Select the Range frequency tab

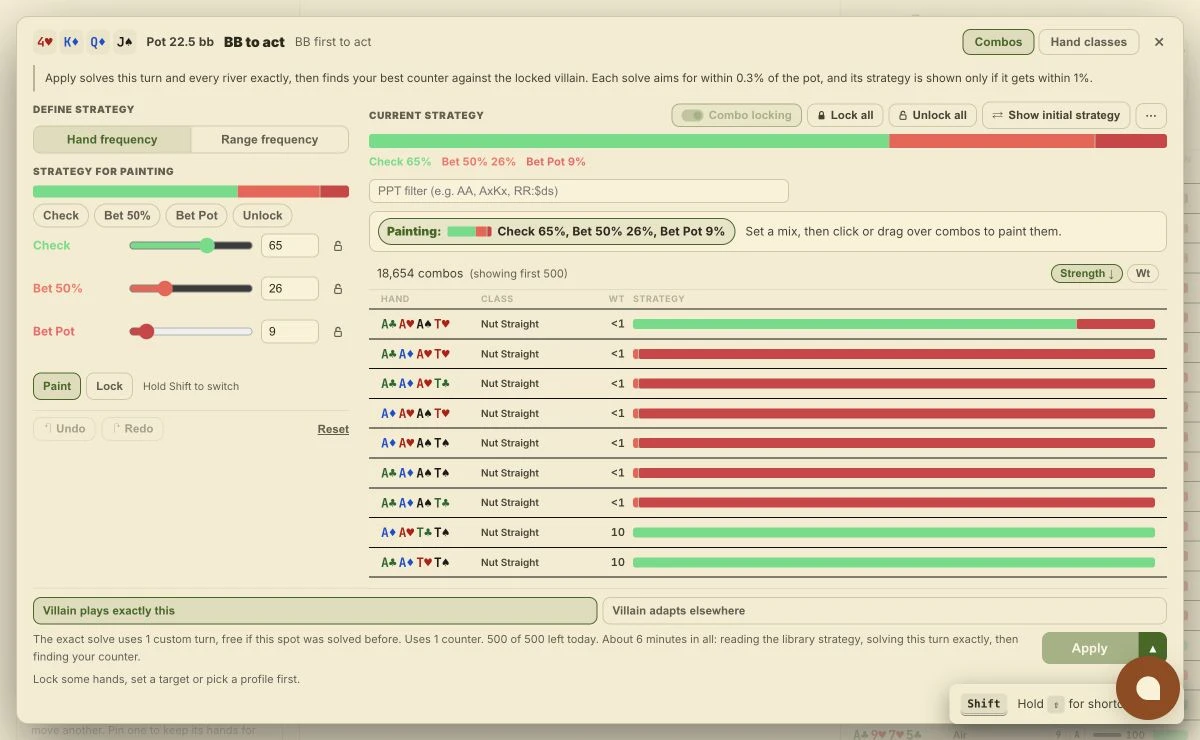coord(270,139)
